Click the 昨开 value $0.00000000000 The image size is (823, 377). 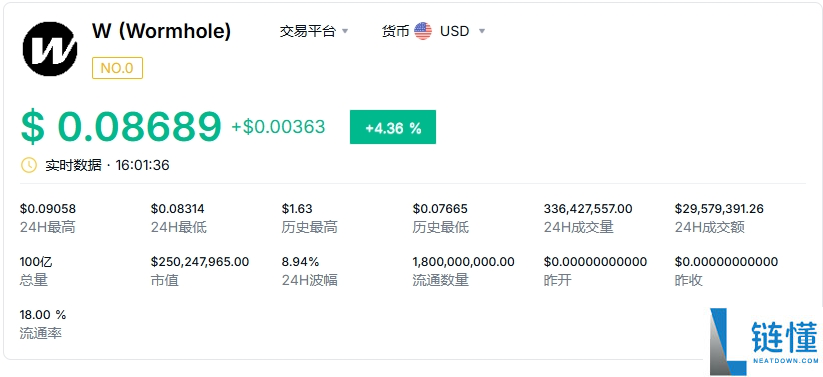tap(595, 261)
